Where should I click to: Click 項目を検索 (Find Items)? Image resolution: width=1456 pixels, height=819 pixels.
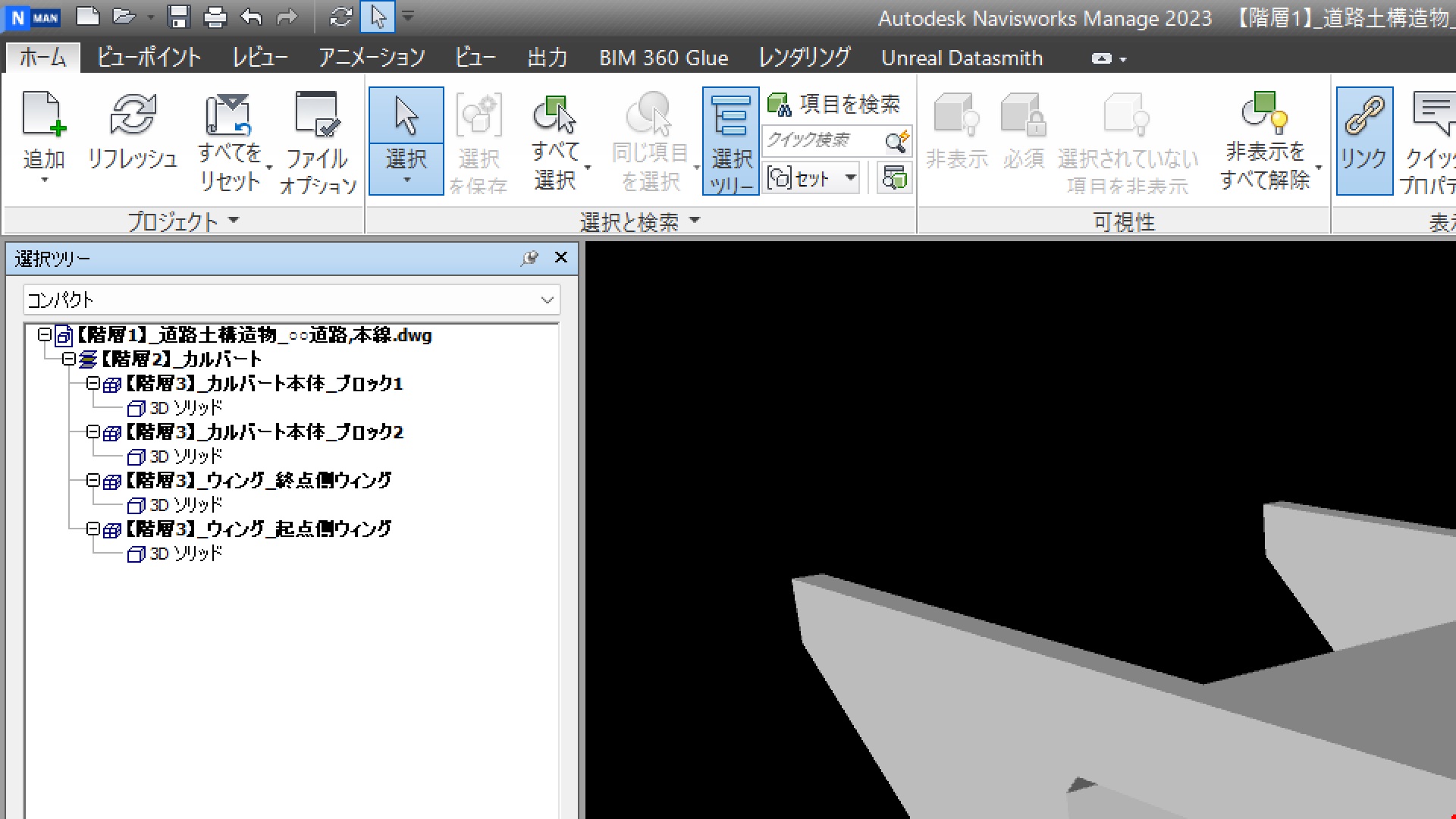click(834, 104)
